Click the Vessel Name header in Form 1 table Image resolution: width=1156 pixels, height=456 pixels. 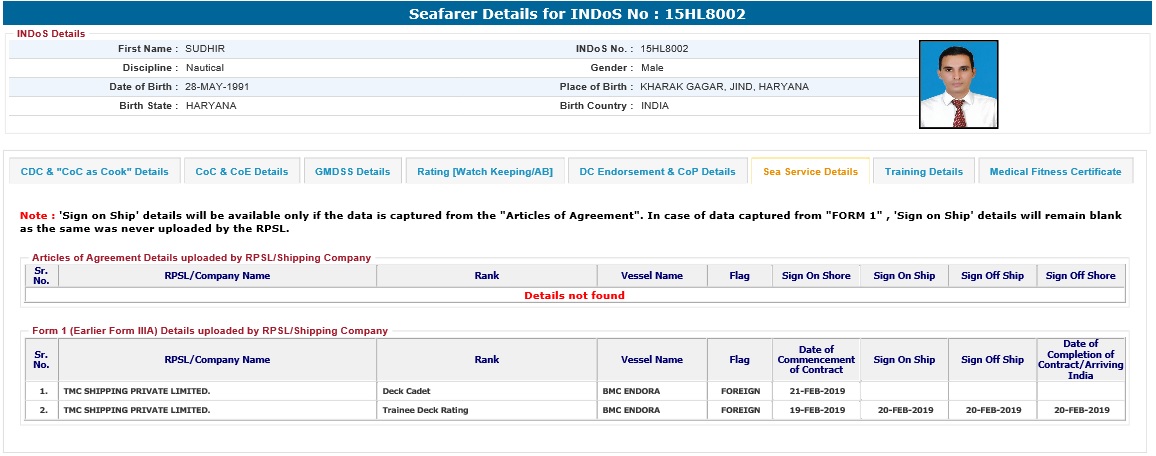pos(651,359)
